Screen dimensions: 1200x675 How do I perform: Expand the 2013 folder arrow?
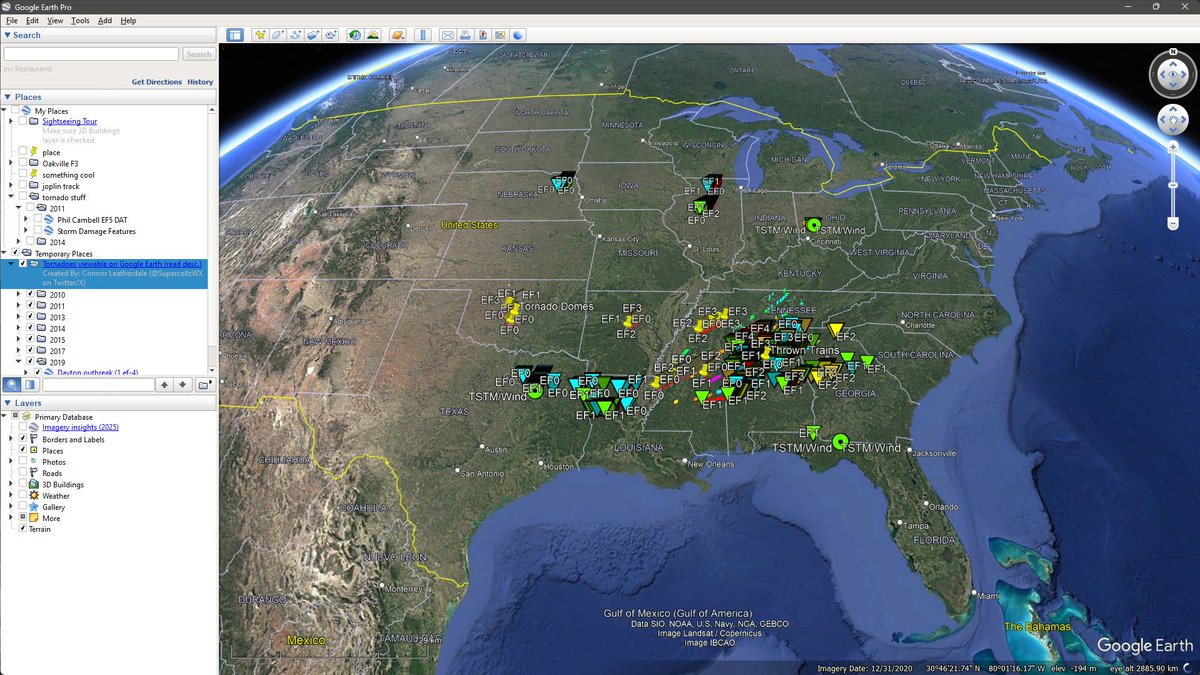click(x=19, y=317)
